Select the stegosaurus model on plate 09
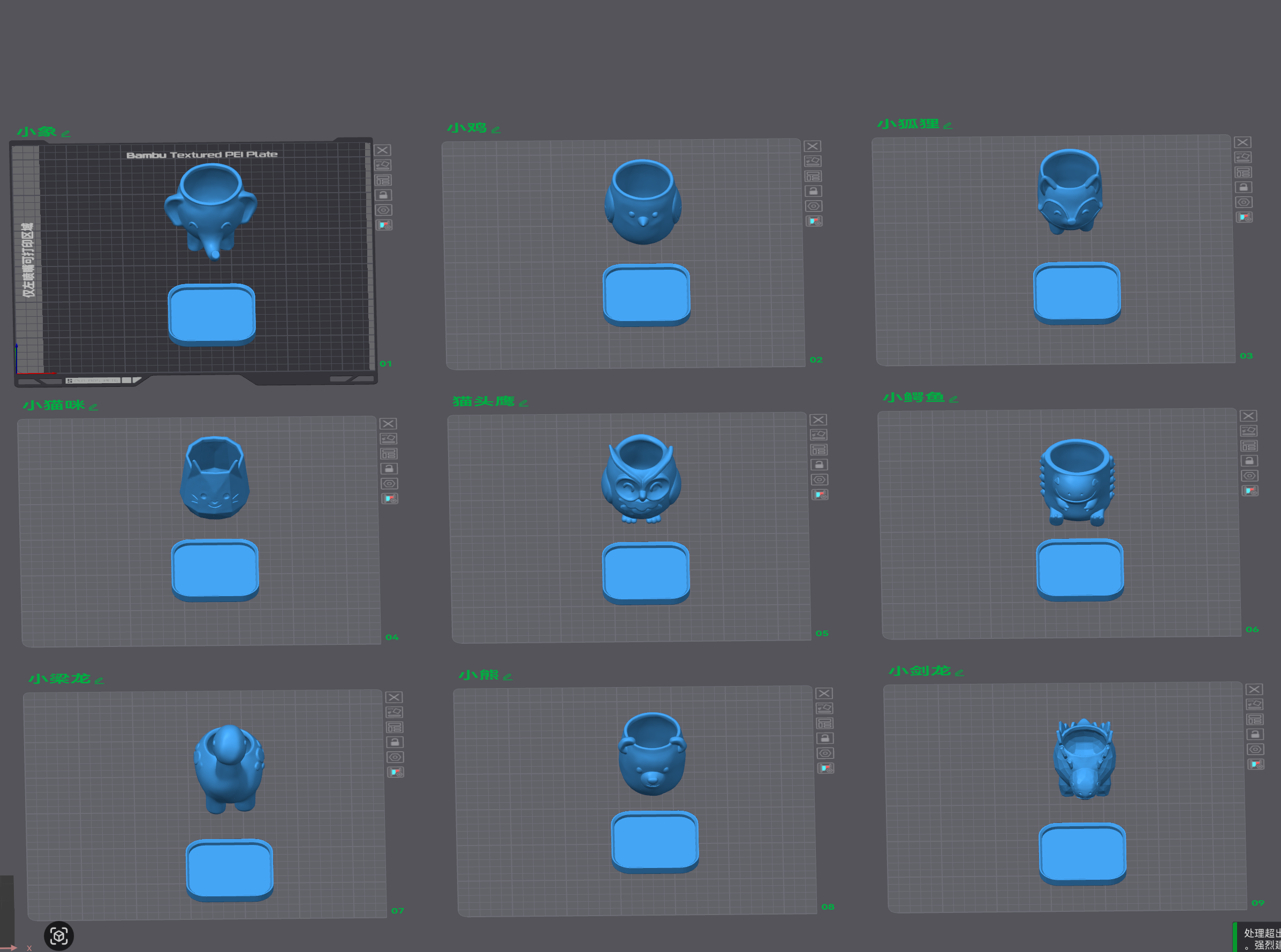 tap(1085, 759)
